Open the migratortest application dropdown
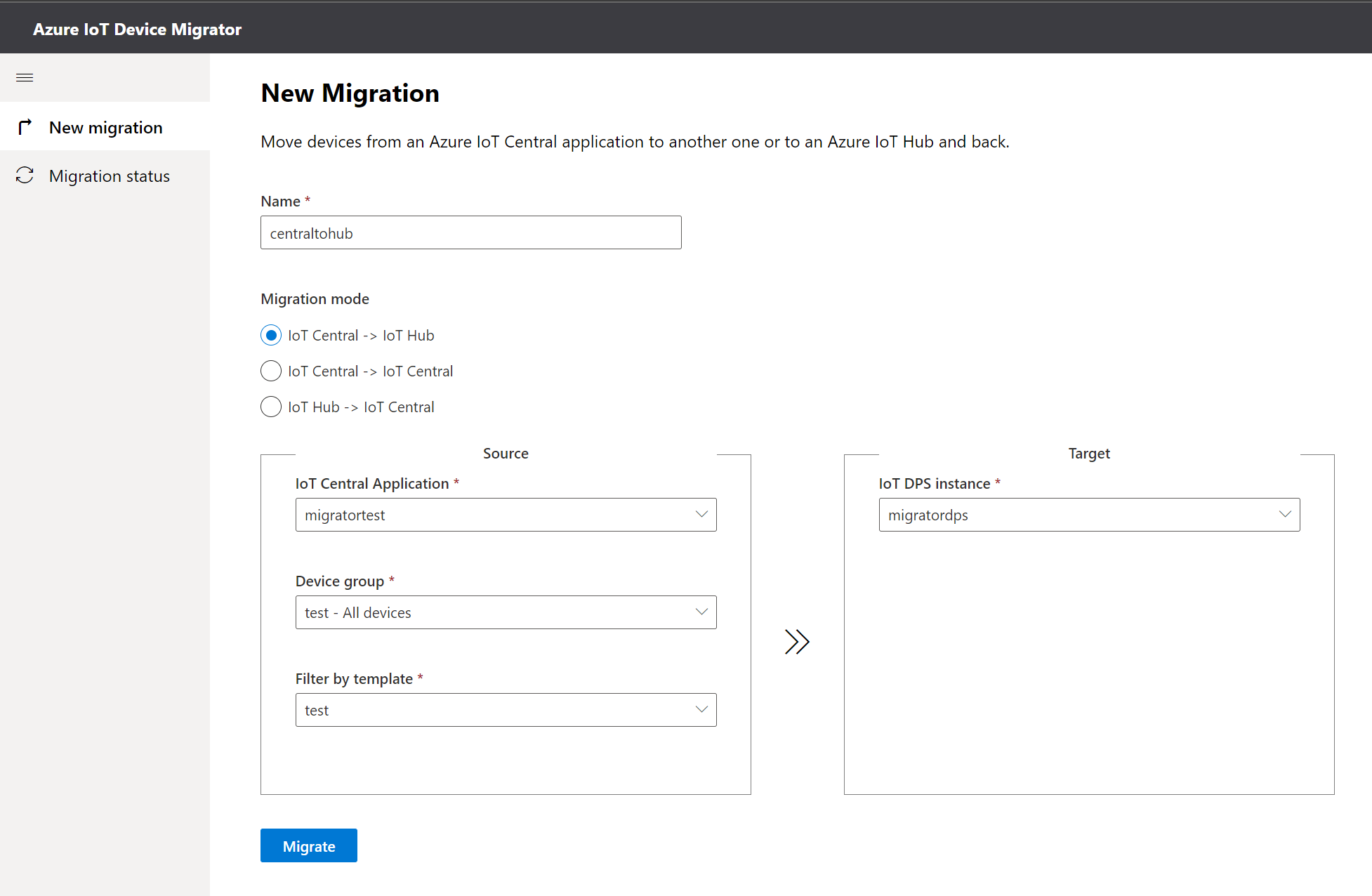 tap(492, 515)
